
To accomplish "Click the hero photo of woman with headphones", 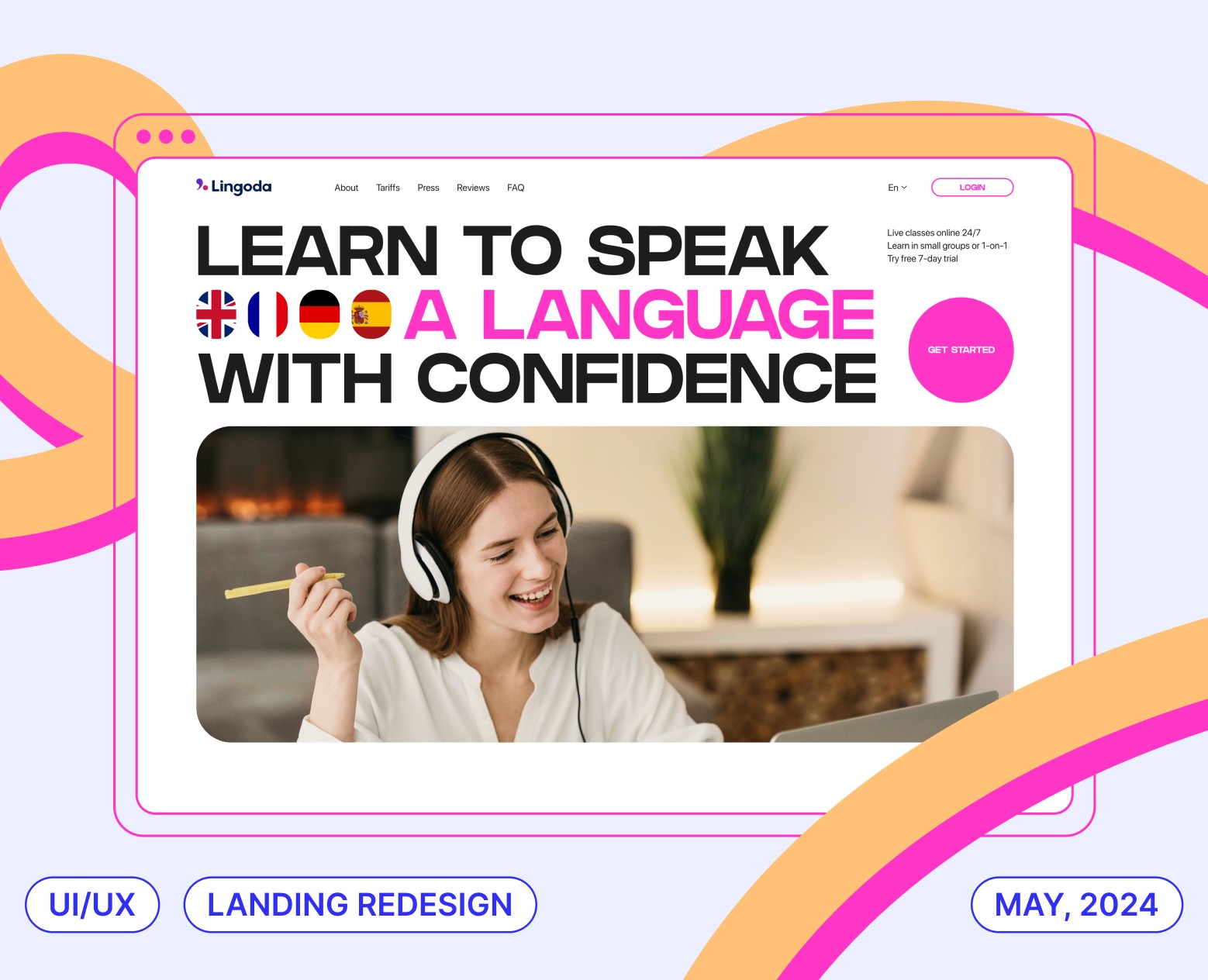I will pos(605,584).
